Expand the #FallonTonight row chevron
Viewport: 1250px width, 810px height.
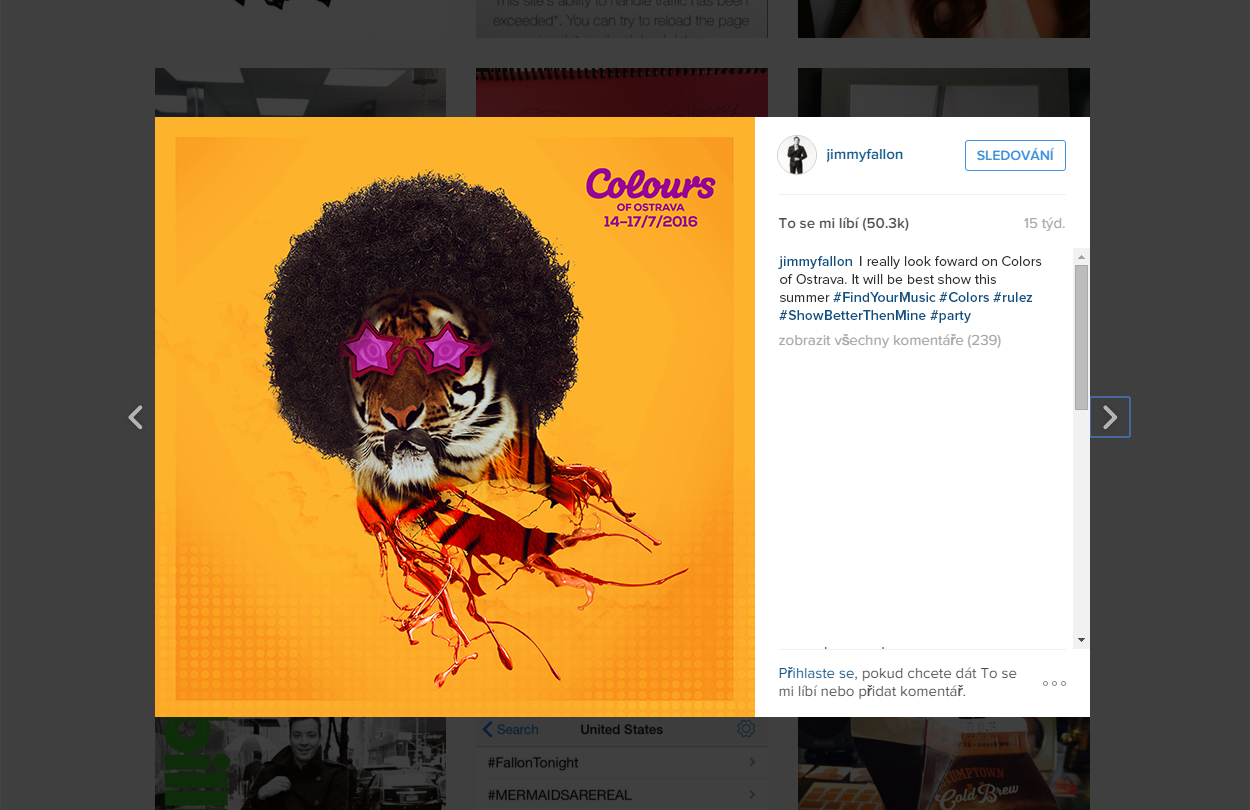(x=752, y=763)
